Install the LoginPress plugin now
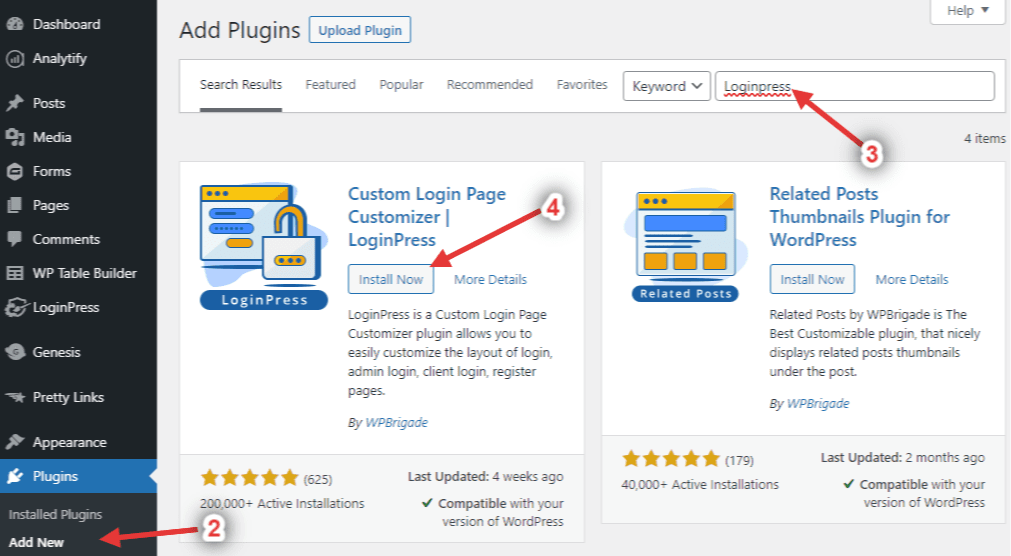 coord(391,279)
